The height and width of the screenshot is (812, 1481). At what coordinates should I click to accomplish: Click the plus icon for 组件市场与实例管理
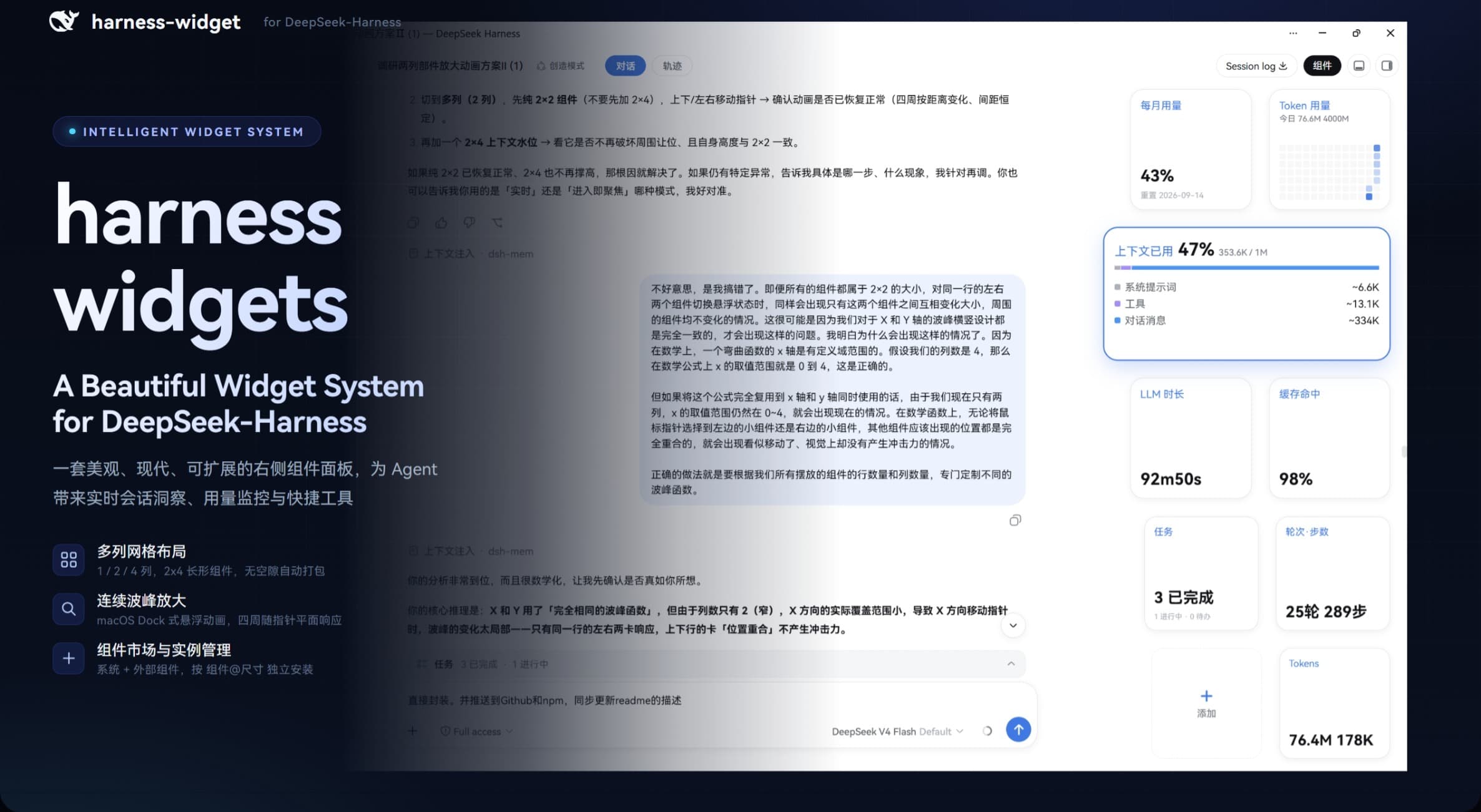69,658
